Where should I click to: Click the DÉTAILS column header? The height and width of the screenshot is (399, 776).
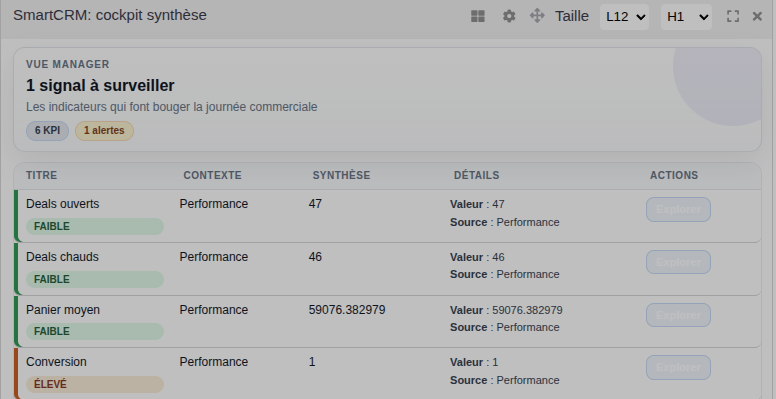477,175
